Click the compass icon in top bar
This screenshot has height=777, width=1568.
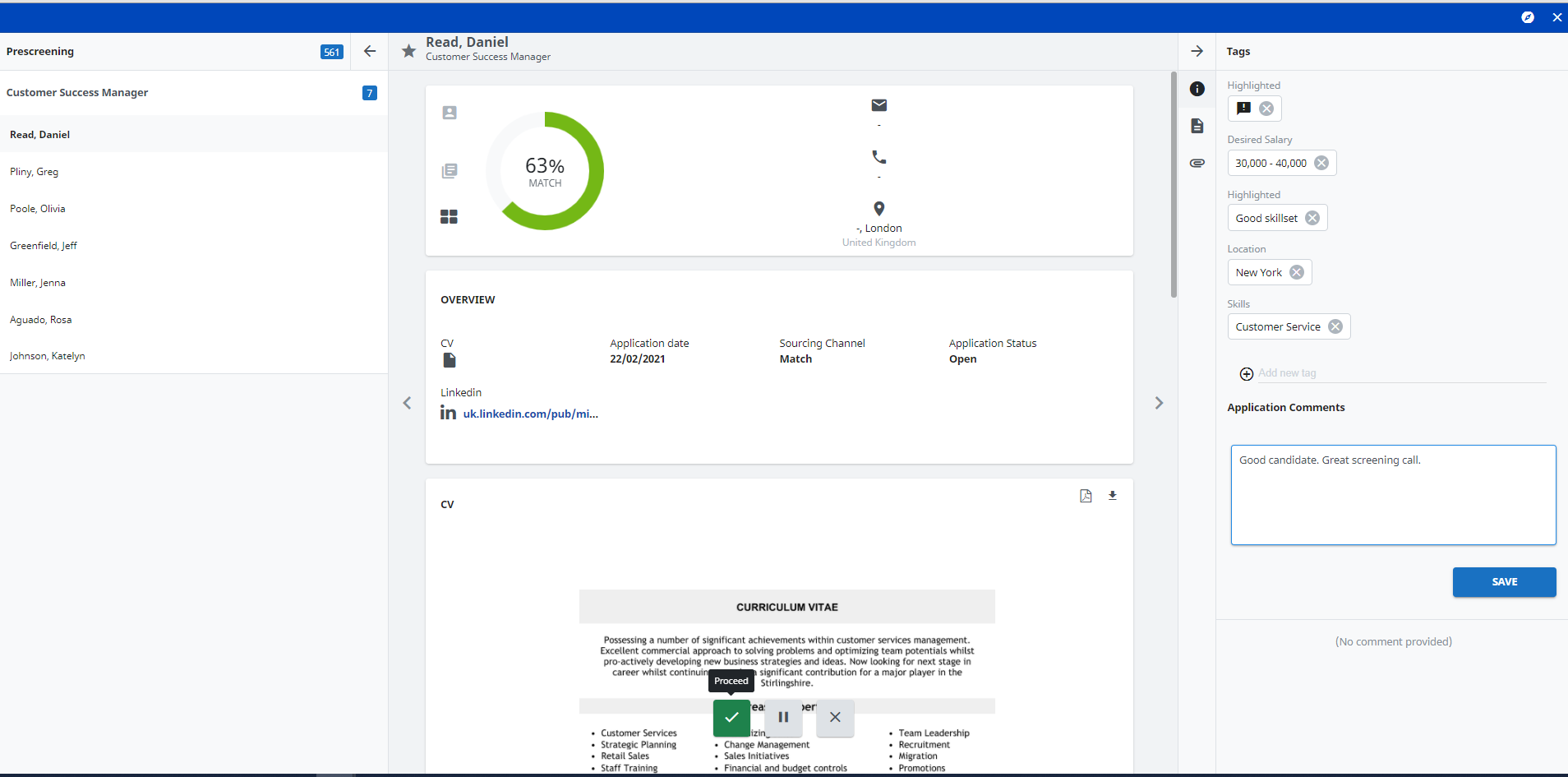(x=1528, y=17)
